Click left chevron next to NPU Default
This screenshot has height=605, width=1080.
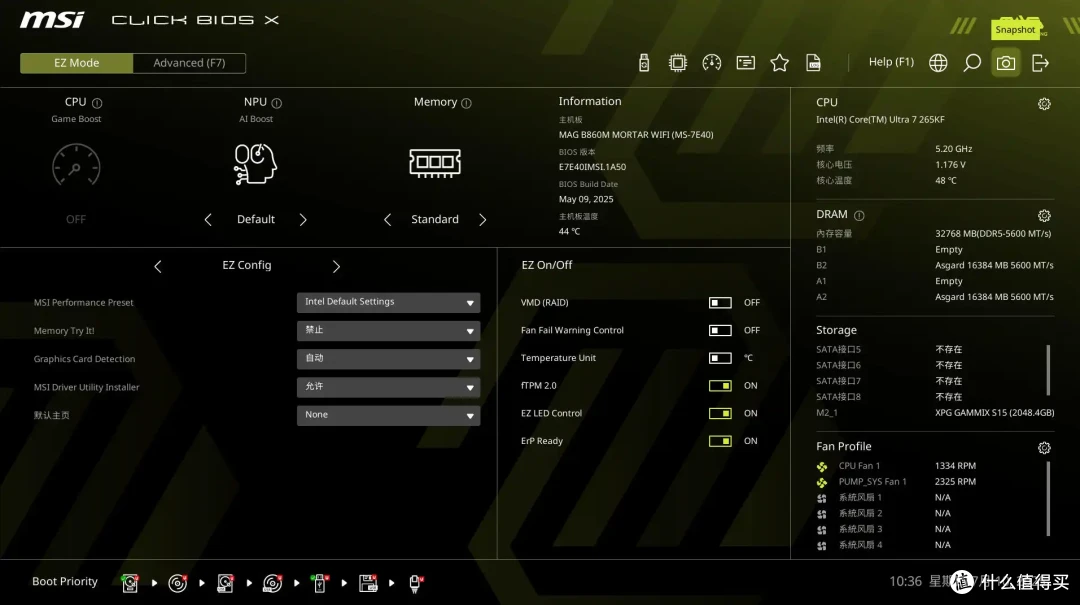[208, 219]
